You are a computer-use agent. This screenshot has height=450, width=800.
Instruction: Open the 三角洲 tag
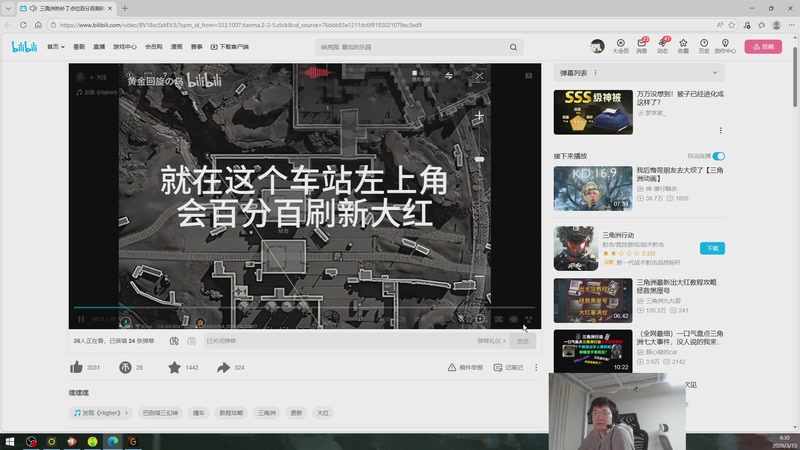[266, 413]
